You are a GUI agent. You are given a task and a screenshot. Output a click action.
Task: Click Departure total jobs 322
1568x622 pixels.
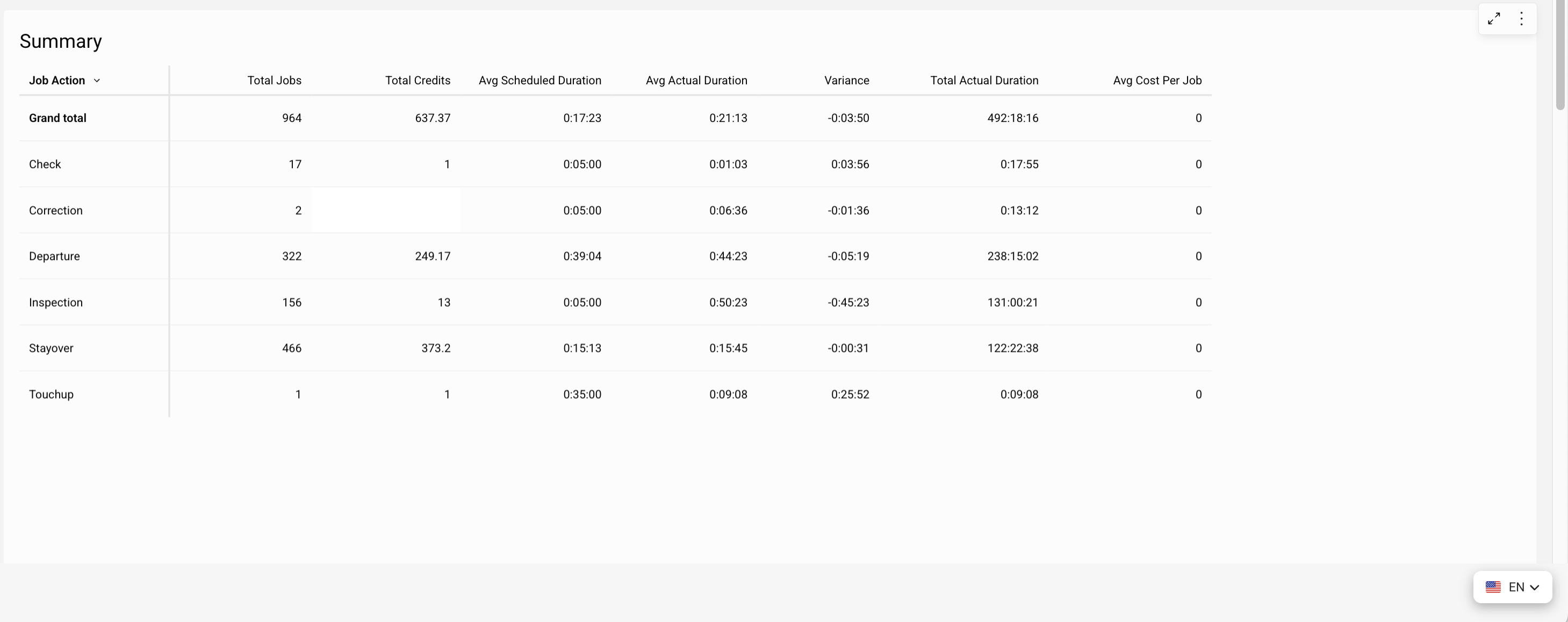292,256
